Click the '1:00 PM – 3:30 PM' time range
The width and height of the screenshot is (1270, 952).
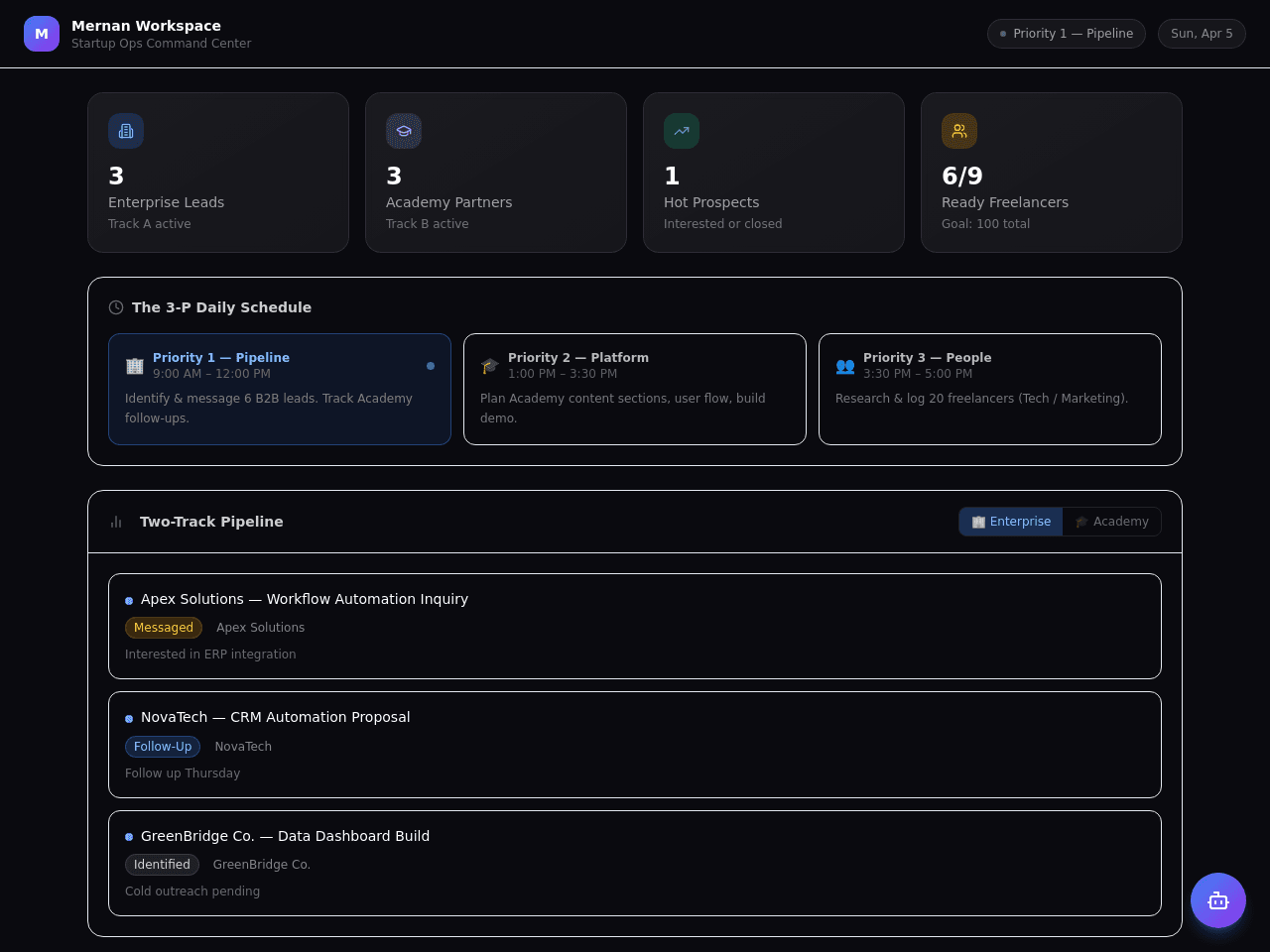[563, 374]
